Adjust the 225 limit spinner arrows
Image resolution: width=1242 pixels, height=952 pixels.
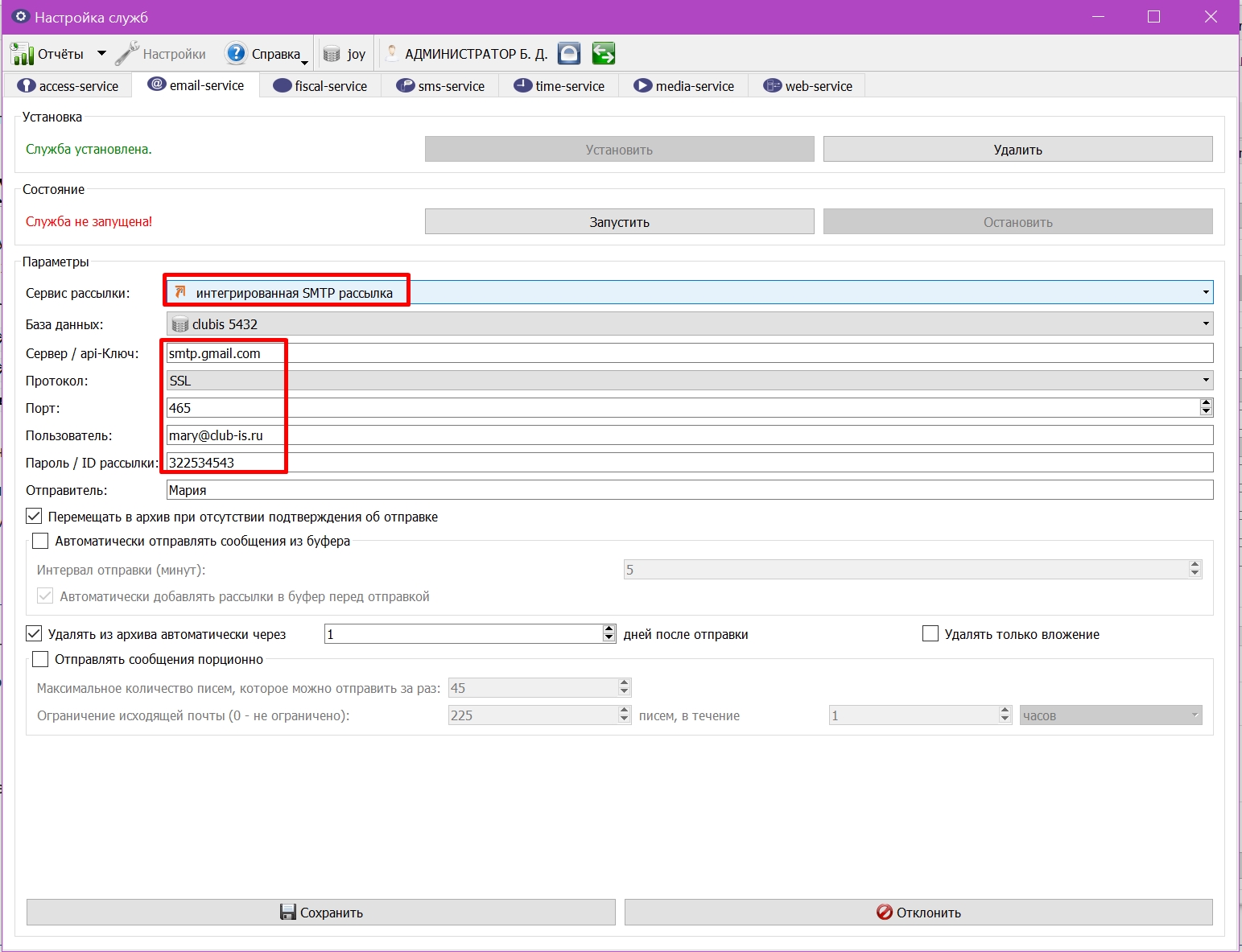coord(625,715)
